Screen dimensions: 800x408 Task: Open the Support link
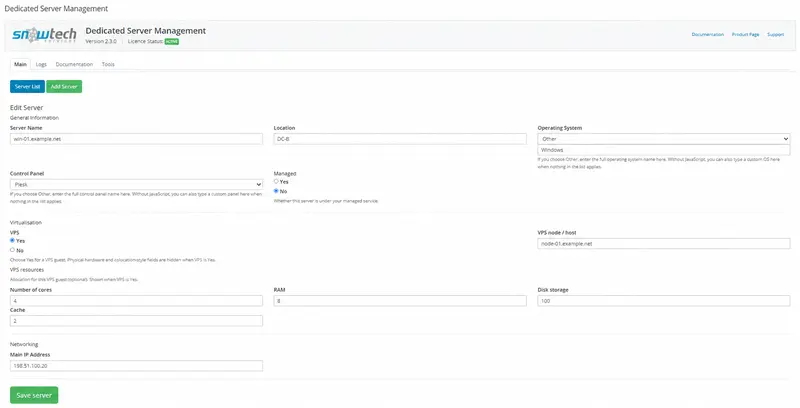click(776, 34)
